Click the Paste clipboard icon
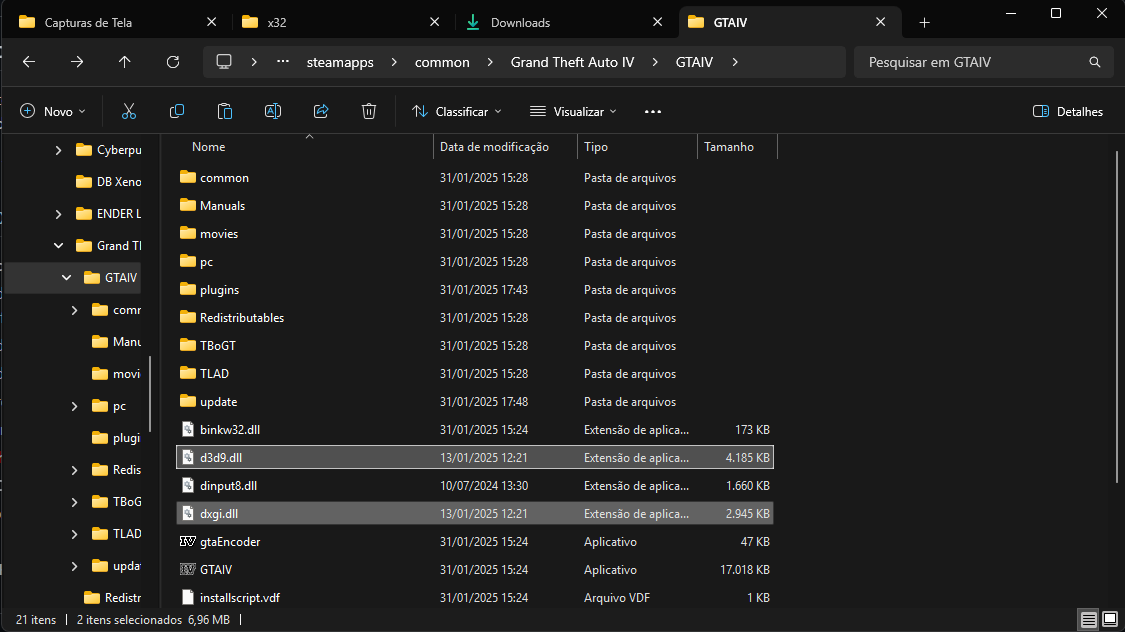 point(225,111)
